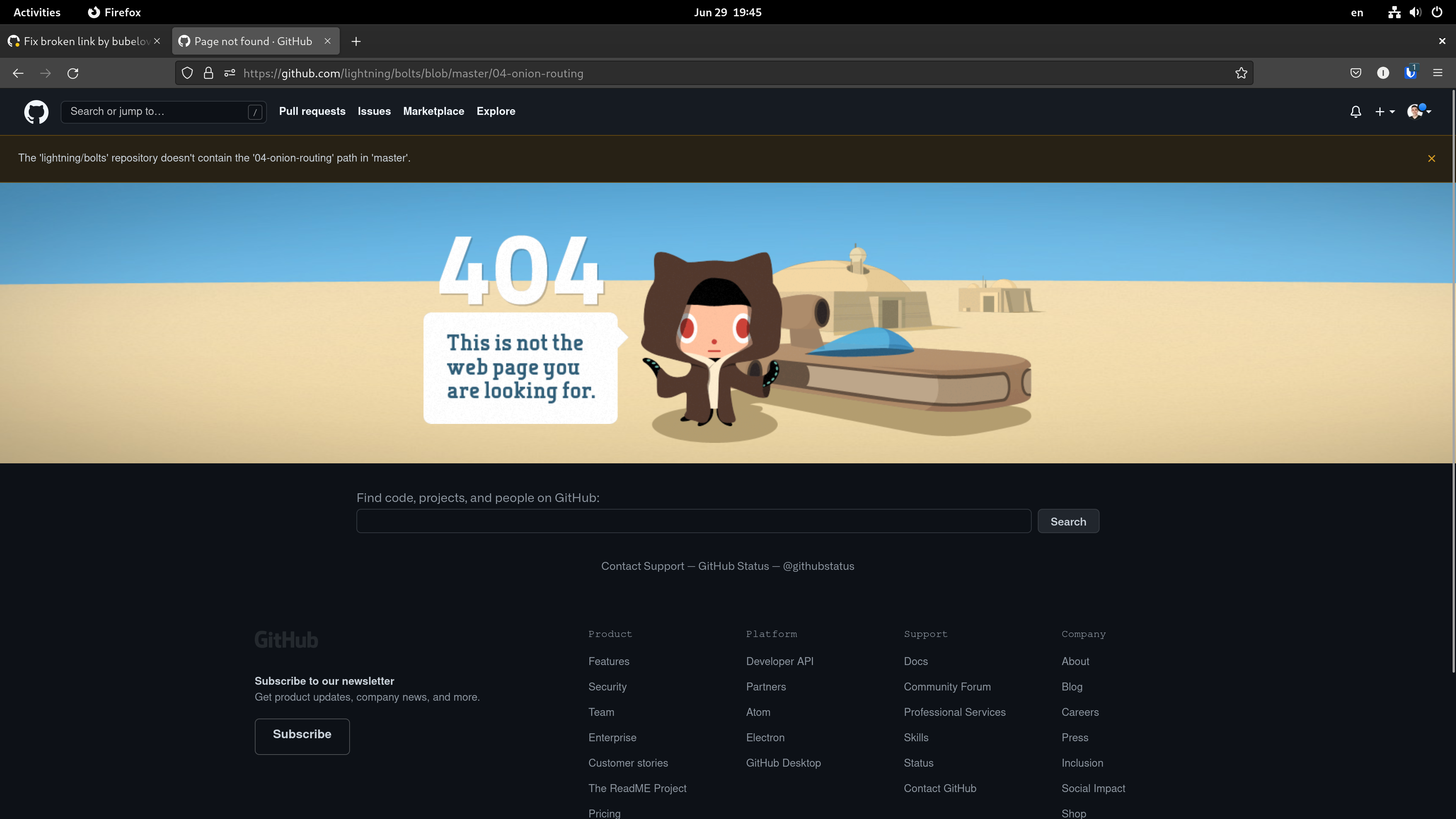The image size is (1456, 819).
Task: Open the Contact Support link
Action: pos(643,566)
